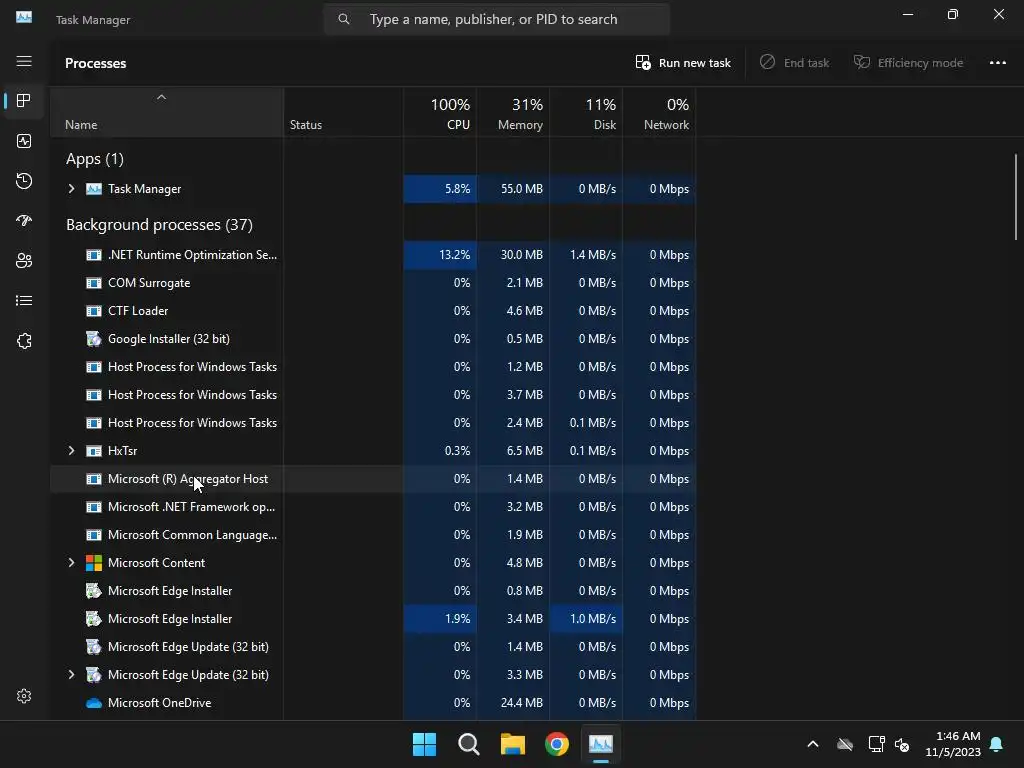Open the Performance page icon in sidebar
Screen dimensions: 1024x768
pos(24,141)
